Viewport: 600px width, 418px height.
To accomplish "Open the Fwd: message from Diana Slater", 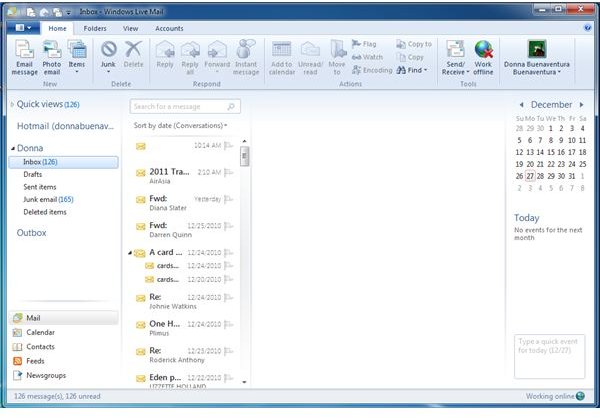I will click(184, 202).
